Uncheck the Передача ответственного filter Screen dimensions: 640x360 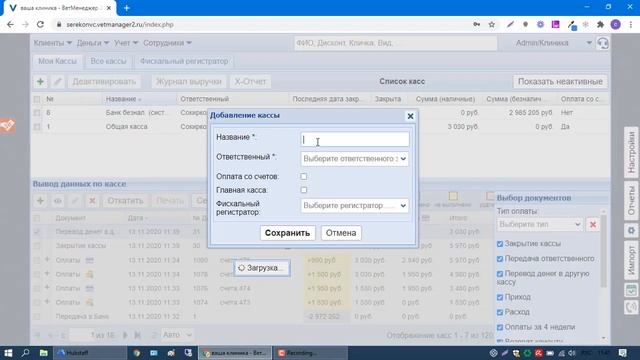pyautogui.click(x=500, y=259)
